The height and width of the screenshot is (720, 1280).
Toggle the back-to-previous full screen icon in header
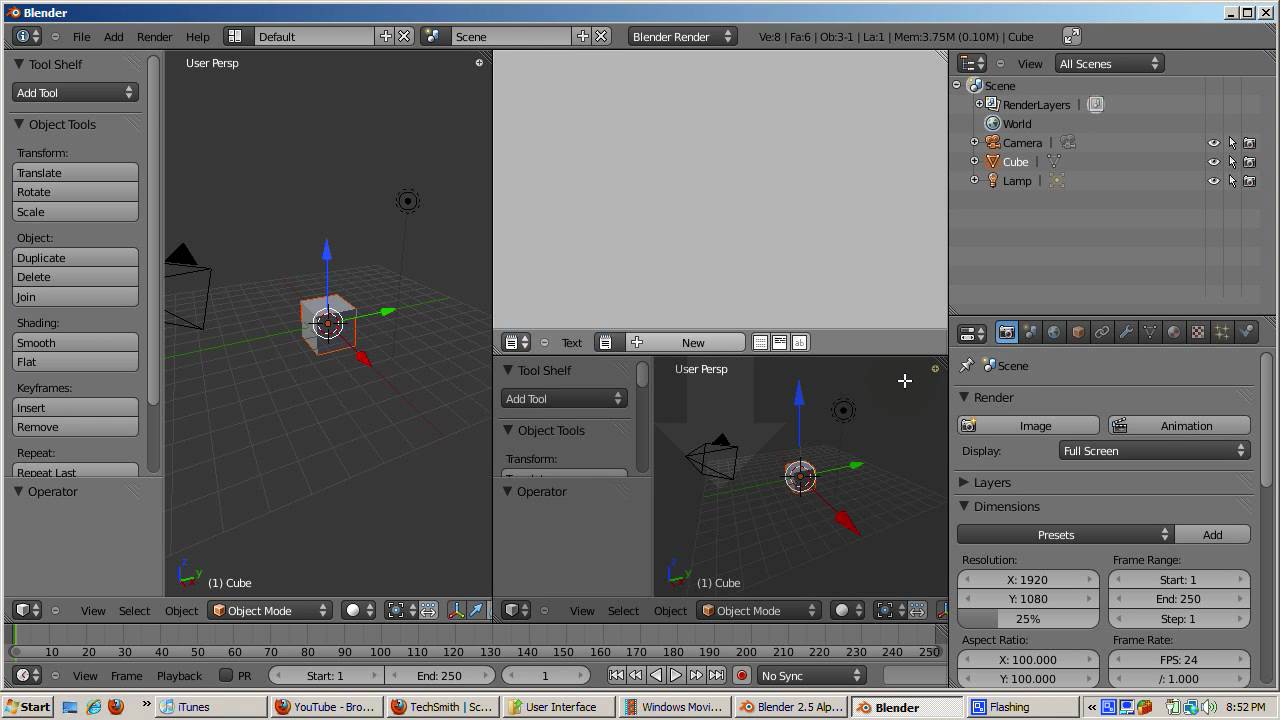coord(1071,36)
